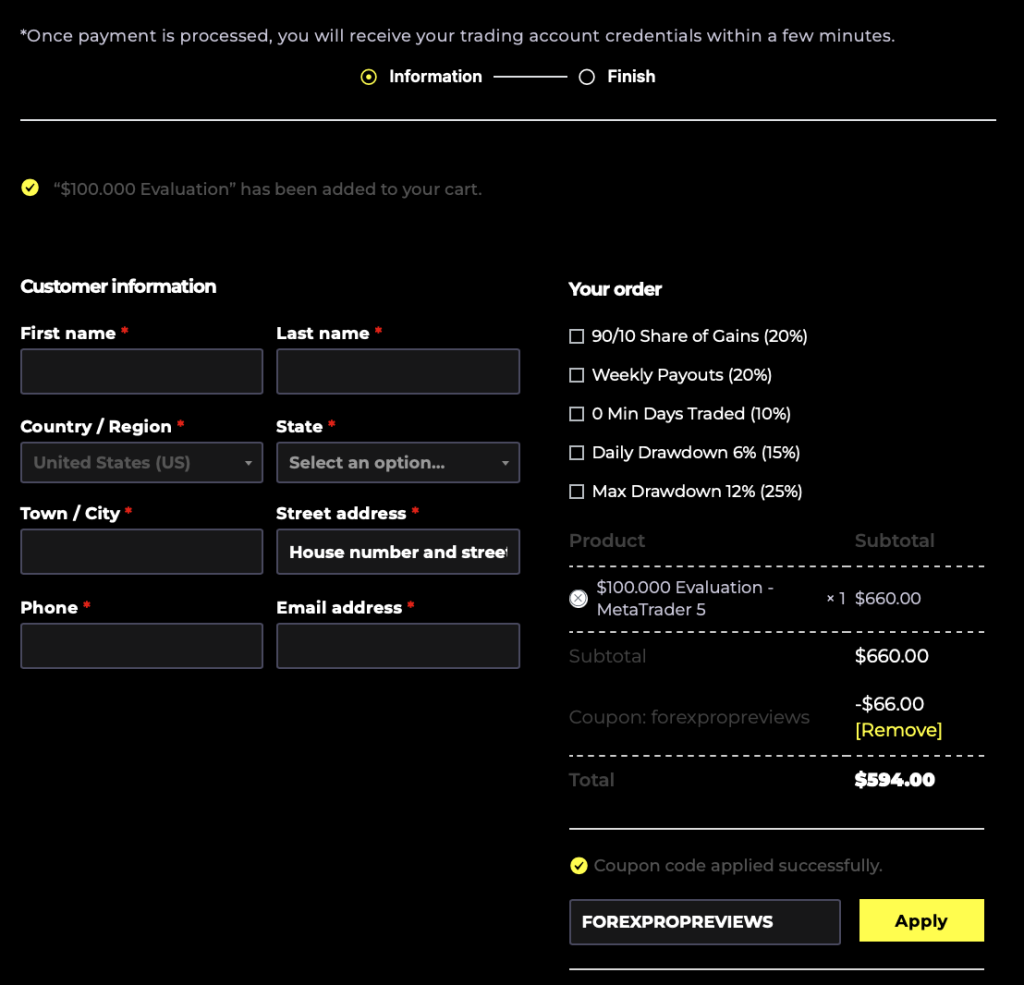Click the -$66.00 coupon discount value
The image size is (1024, 985).
click(x=889, y=703)
